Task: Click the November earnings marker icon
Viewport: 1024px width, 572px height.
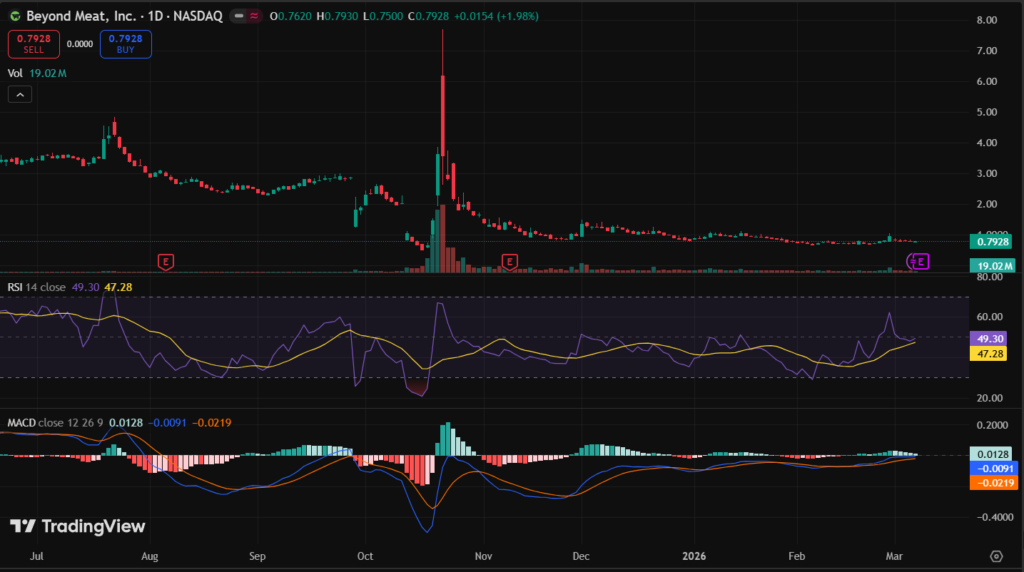Action: coord(510,261)
